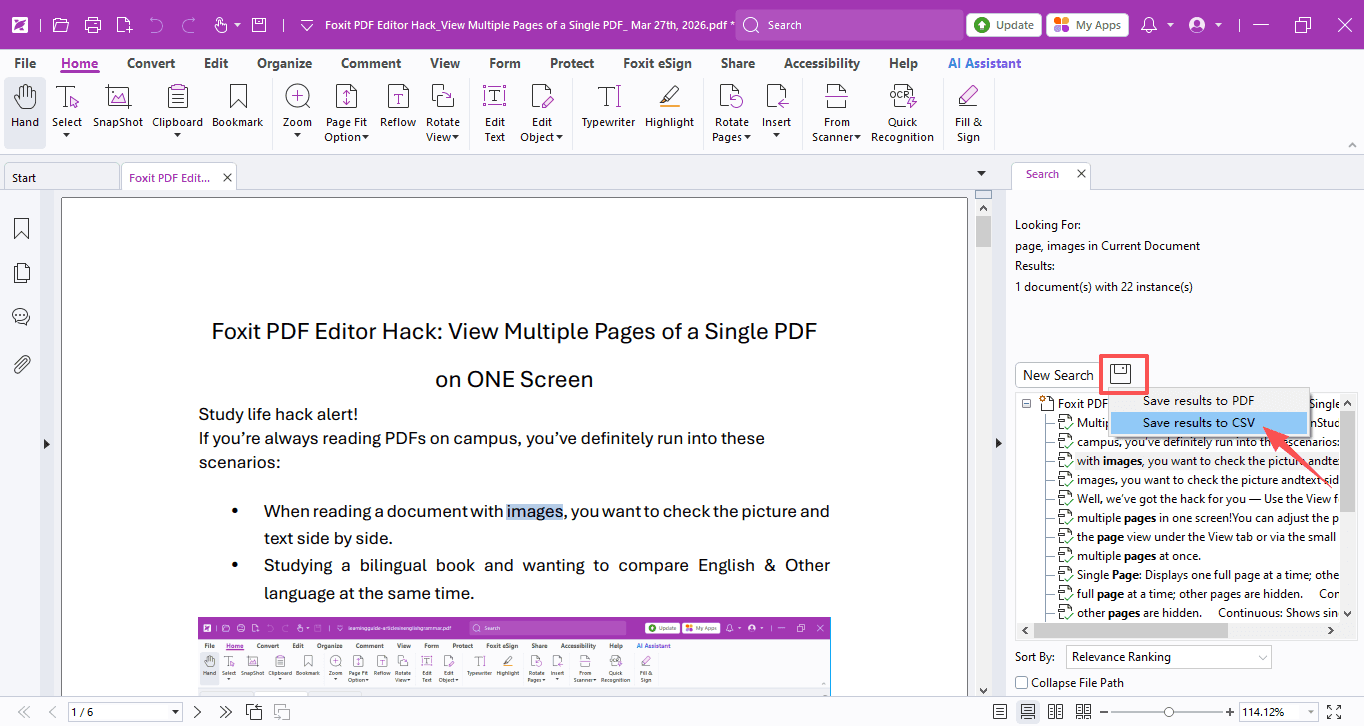The image size is (1364, 726).
Task: Switch to facing pages view
Action: point(1055,712)
